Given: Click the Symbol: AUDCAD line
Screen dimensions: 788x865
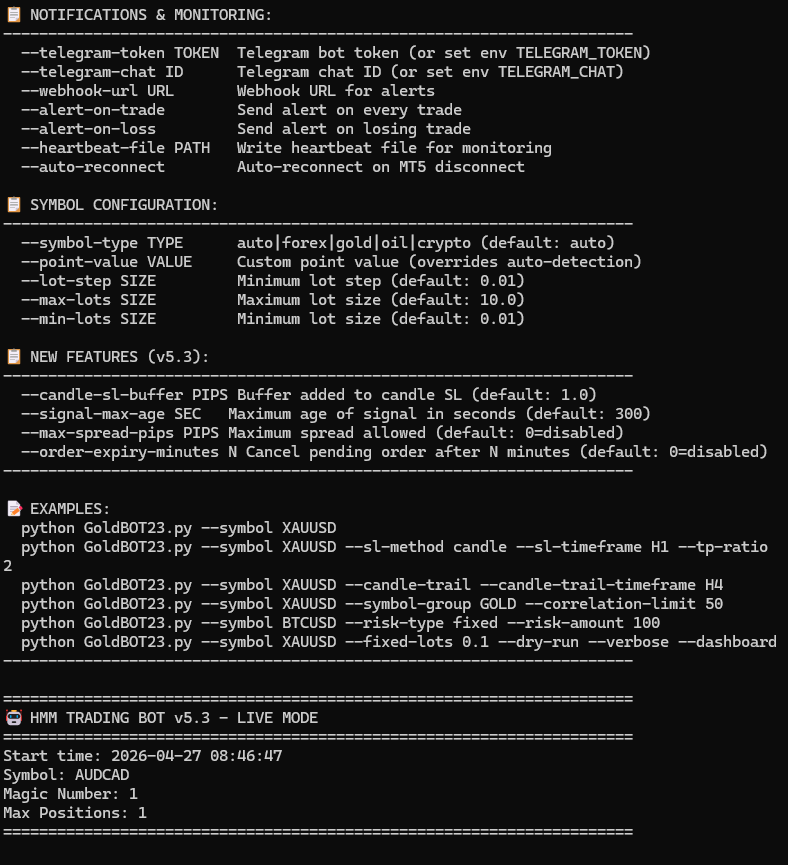Looking at the screenshot, I should (x=66, y=774).
